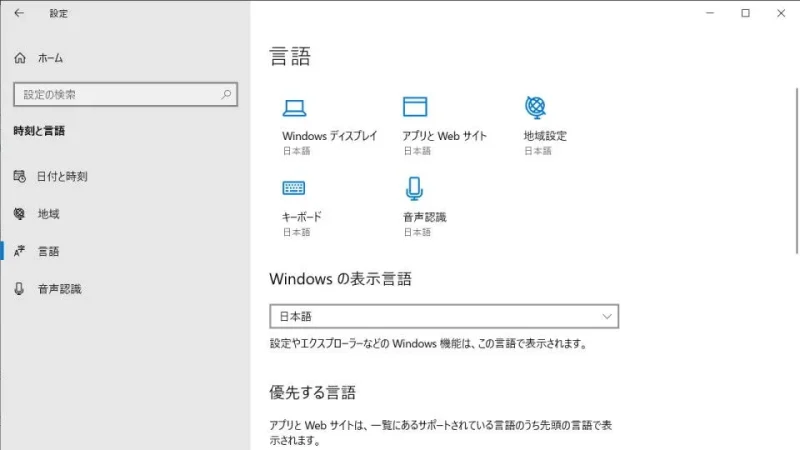Click the アプリと Web サイト label

445,136
